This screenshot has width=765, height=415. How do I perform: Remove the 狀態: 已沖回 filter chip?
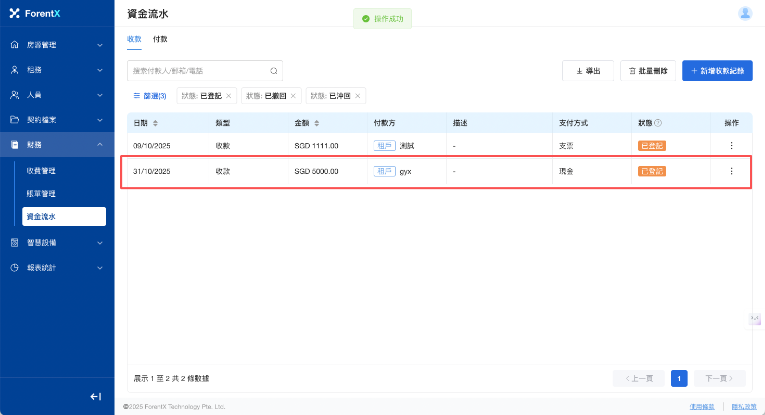click(x=358, y=96)
